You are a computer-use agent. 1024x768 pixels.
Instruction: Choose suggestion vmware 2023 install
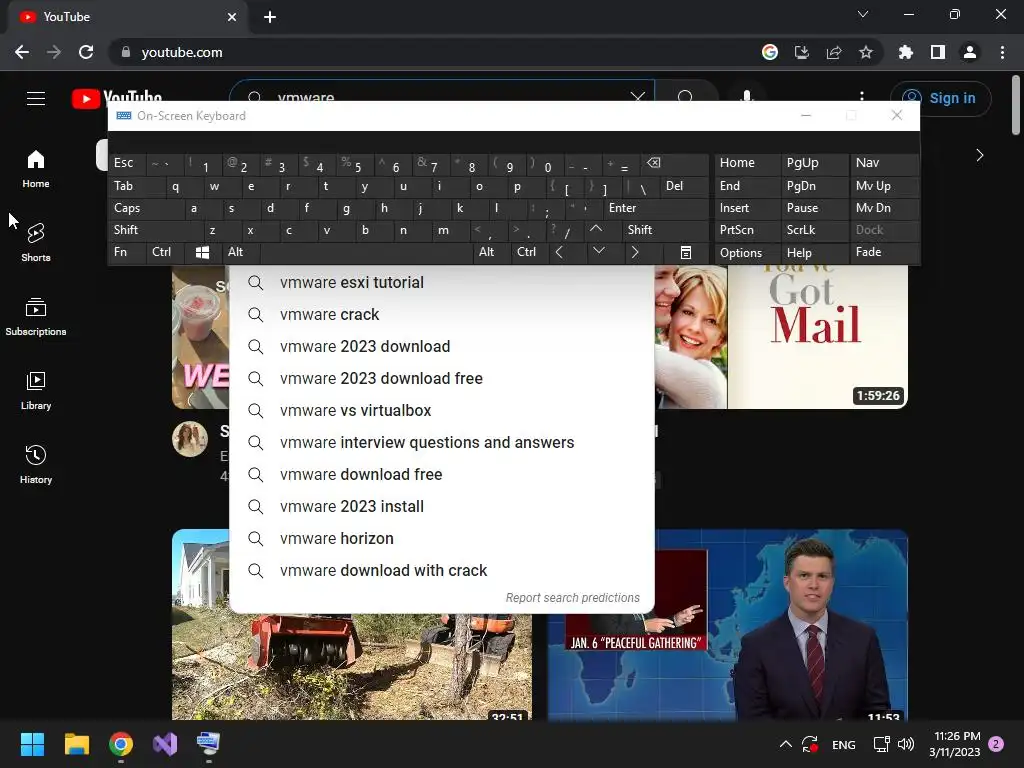(442, 506)
